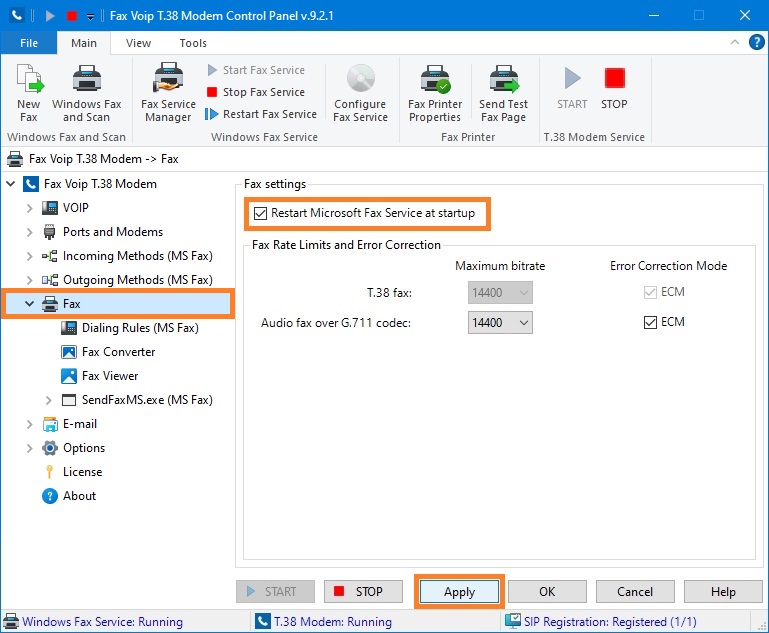Click the phone icon in title bar
Screen dimensions: 769x633
coord(17,15)
